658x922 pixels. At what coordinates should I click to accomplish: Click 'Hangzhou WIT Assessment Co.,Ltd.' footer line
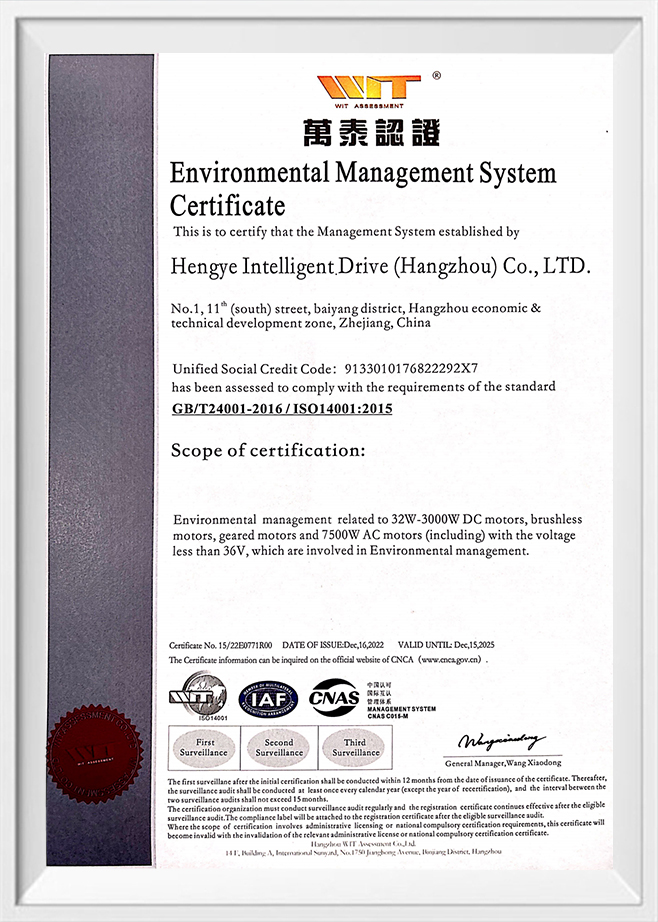pos(363,843)
